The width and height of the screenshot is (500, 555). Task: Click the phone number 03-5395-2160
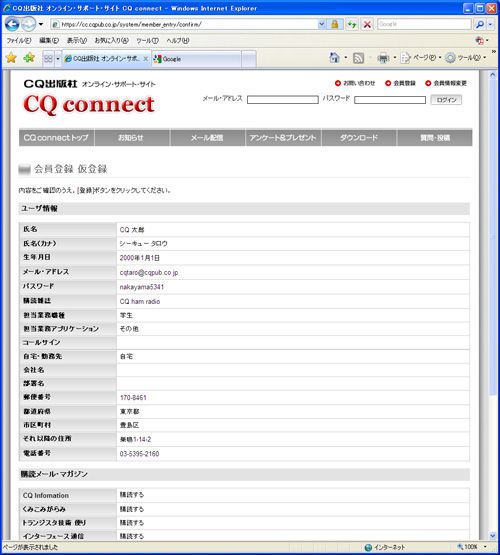click(139, 454)
